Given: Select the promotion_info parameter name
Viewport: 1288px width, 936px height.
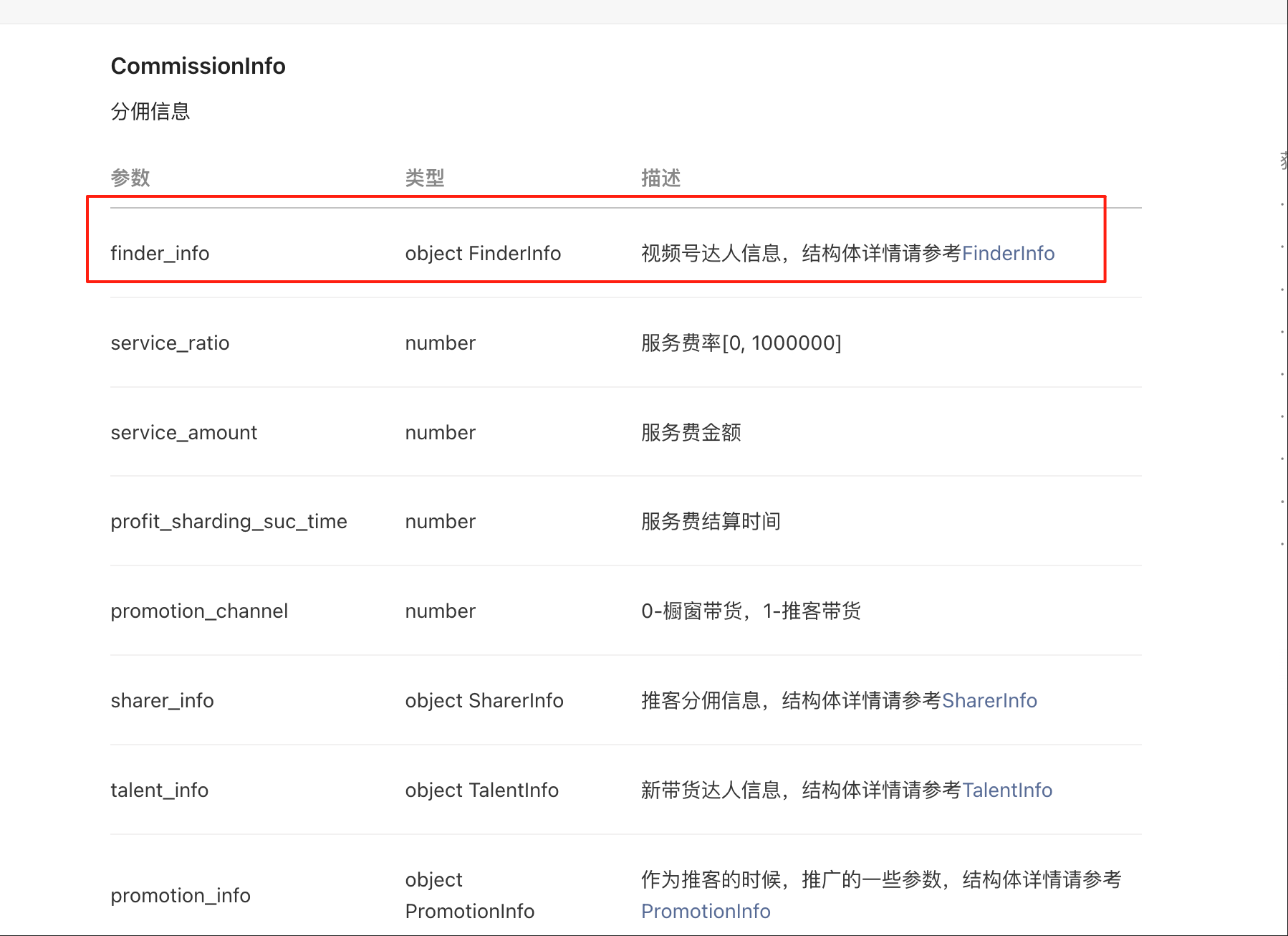Looking at the screenshot, I should (x=181, y=895).
